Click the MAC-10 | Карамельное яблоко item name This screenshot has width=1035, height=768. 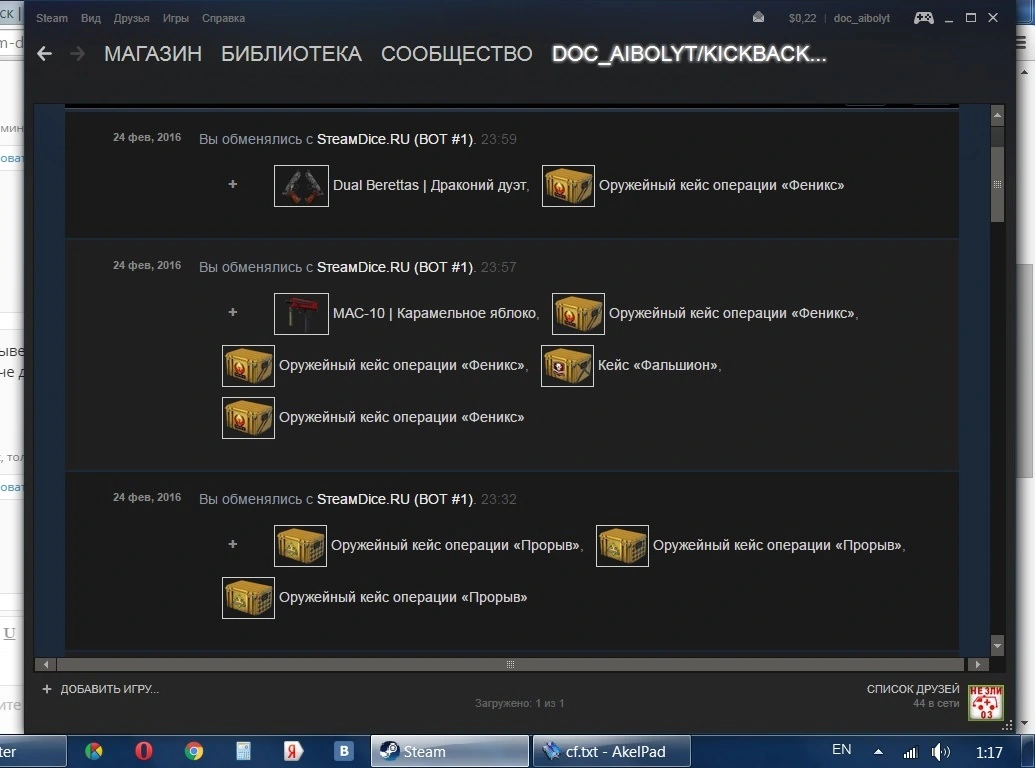436,313
